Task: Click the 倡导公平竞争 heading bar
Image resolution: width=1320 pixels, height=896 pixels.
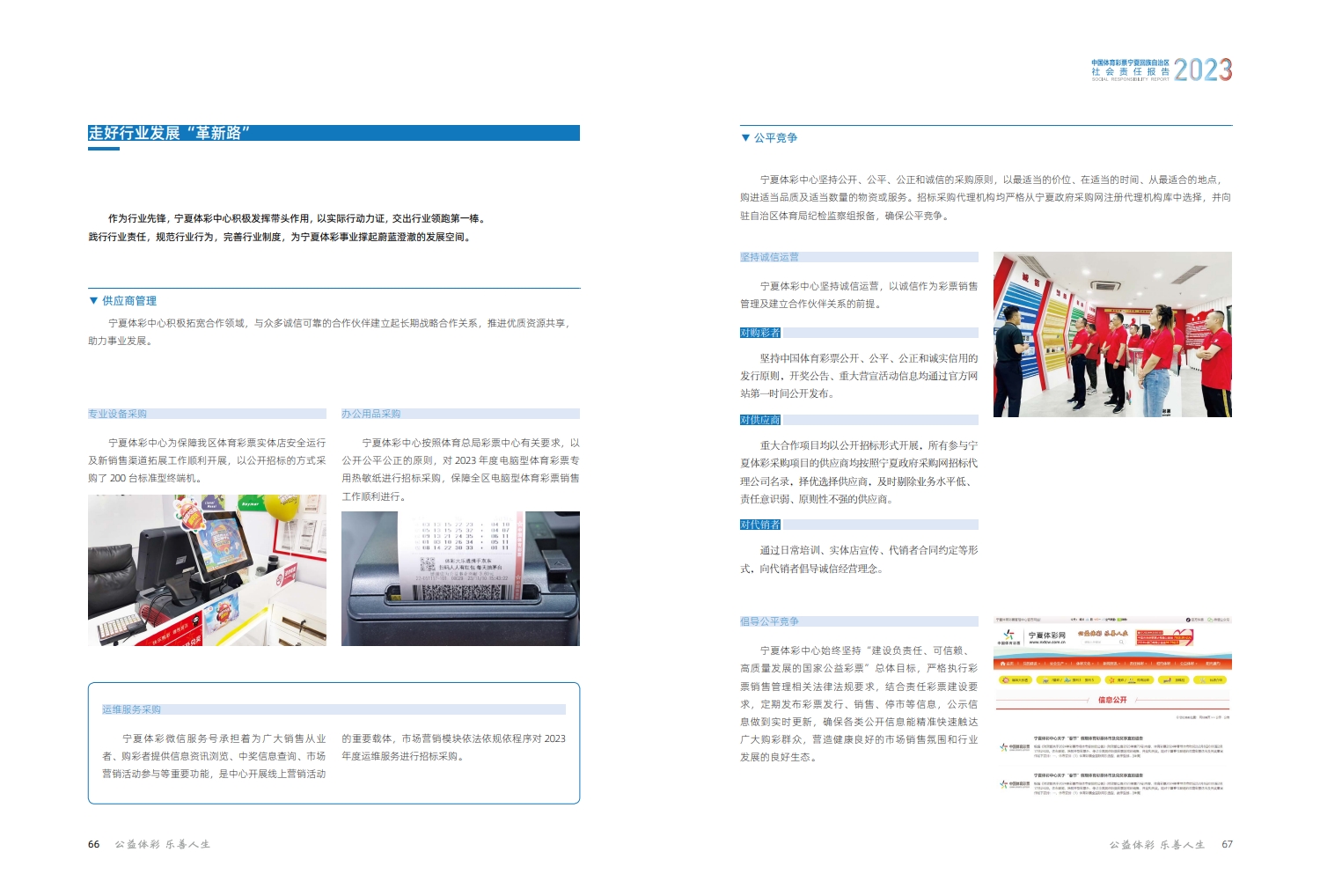Action: pyautogui.click(x=770, y=621)
